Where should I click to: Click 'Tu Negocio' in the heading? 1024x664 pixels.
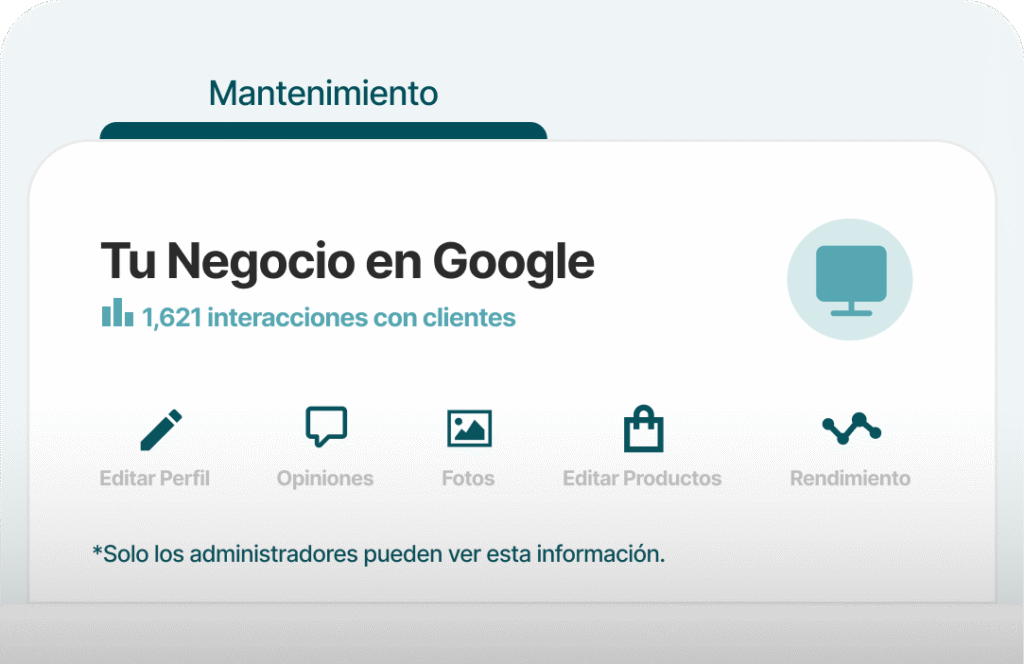tap(226, 262)
